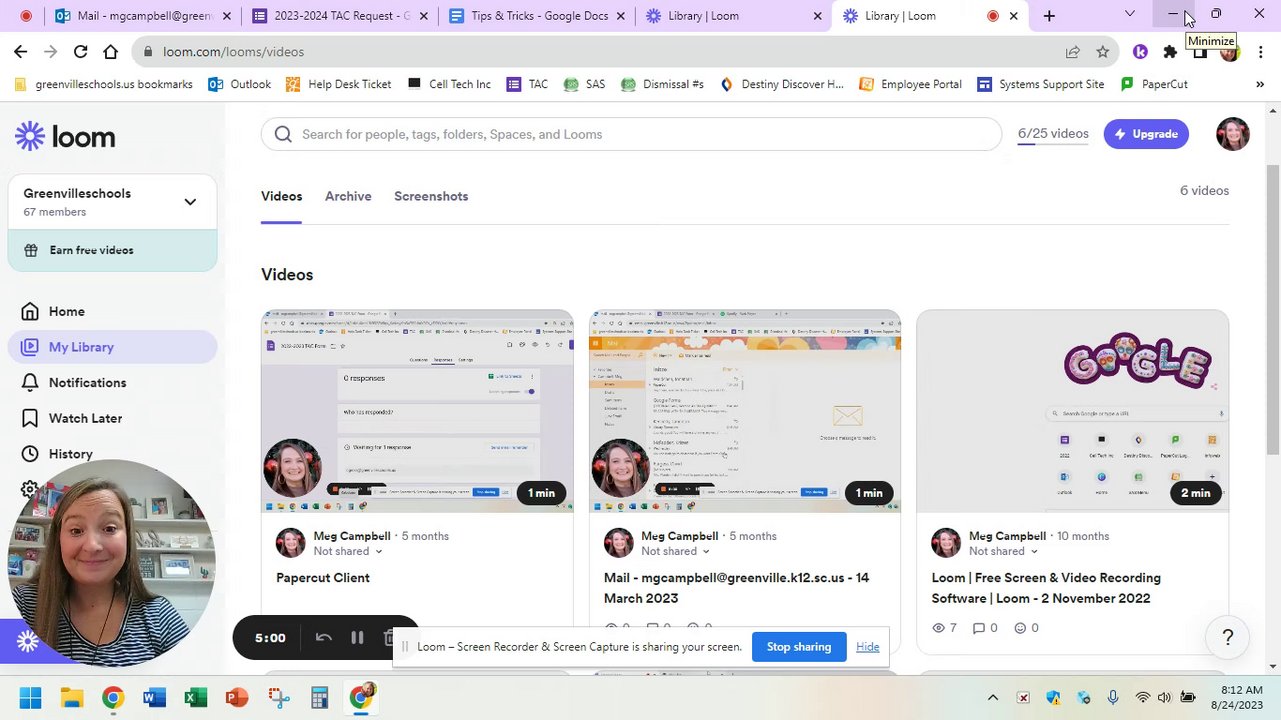
Task: Switch to the Mail browser tab
Action: coord(143,16)
